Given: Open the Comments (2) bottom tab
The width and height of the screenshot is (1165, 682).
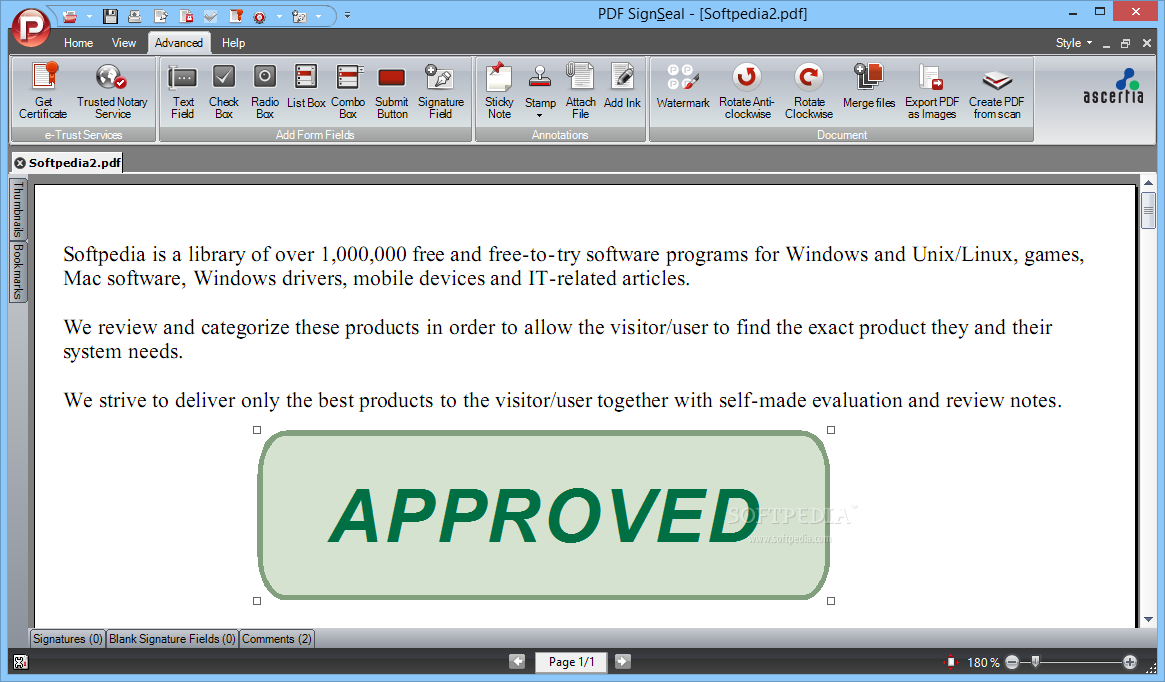Looking at the screenshot, I should click(276, 639).
